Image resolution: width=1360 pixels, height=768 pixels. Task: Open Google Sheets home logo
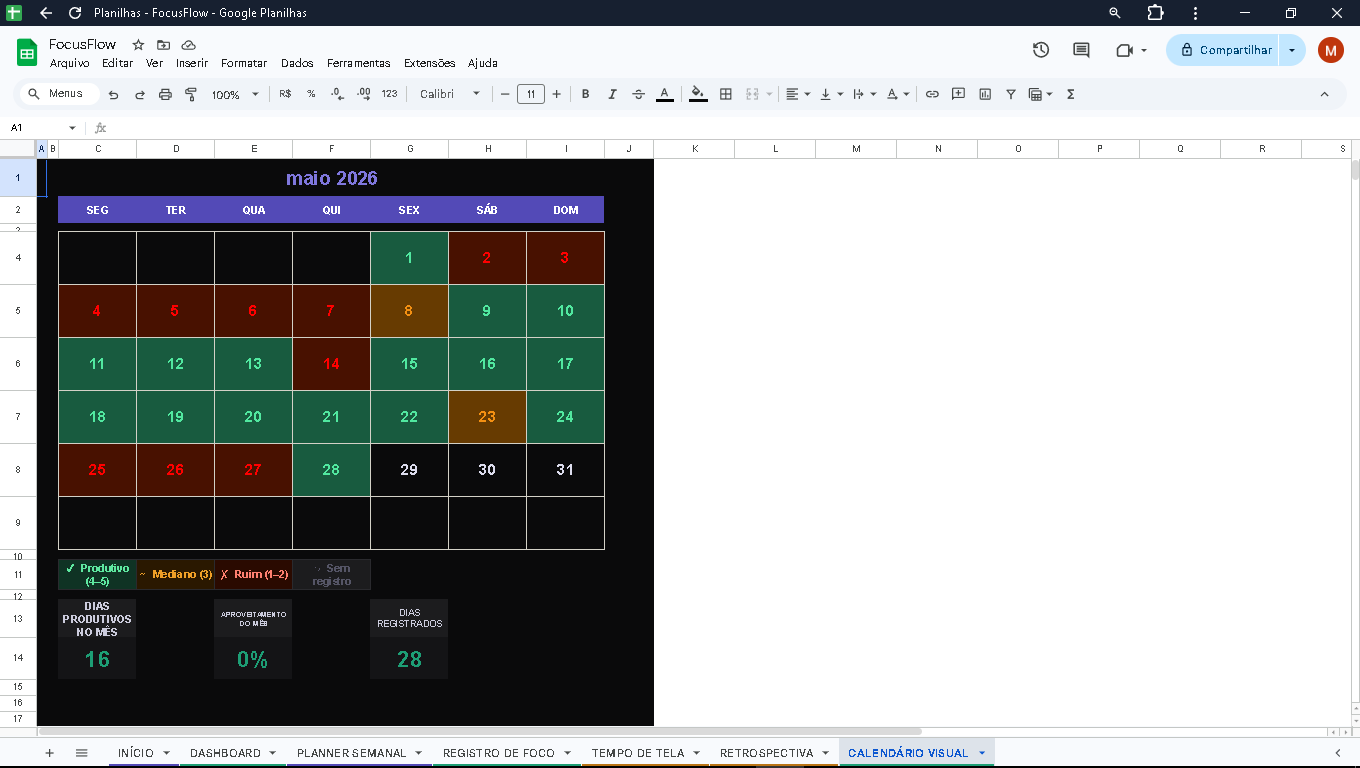click(27, 52)
